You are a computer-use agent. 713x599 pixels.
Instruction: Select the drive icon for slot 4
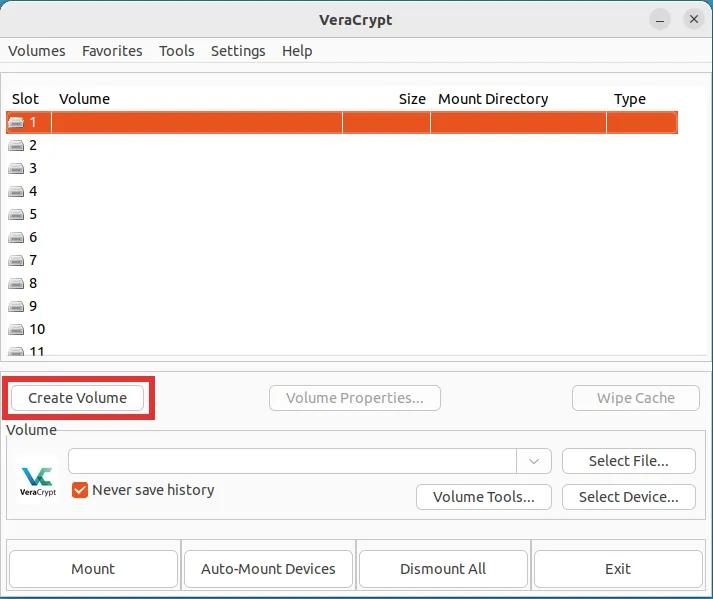click(x=16, y=191)
